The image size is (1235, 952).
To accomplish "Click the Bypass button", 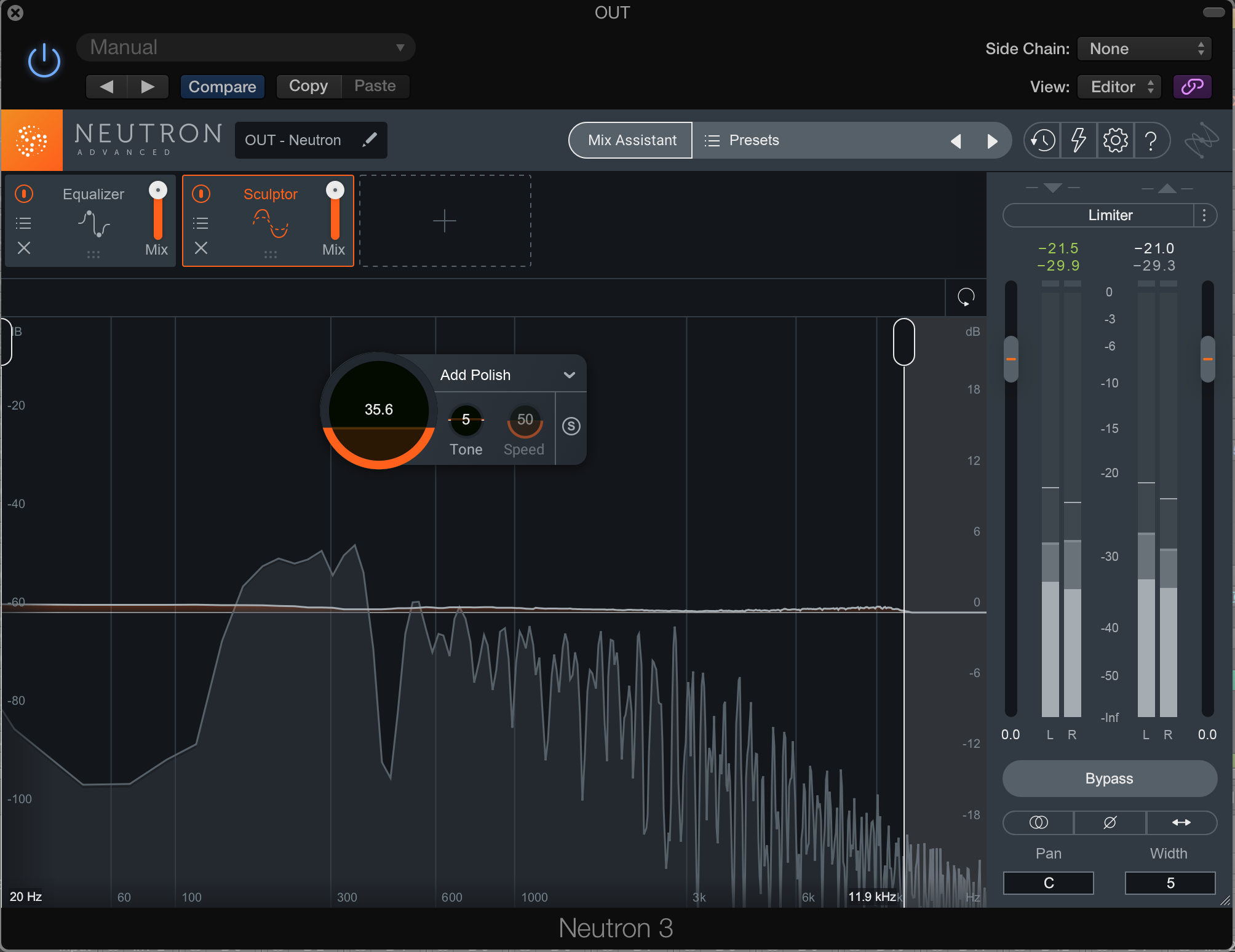I will [1110, 779].
